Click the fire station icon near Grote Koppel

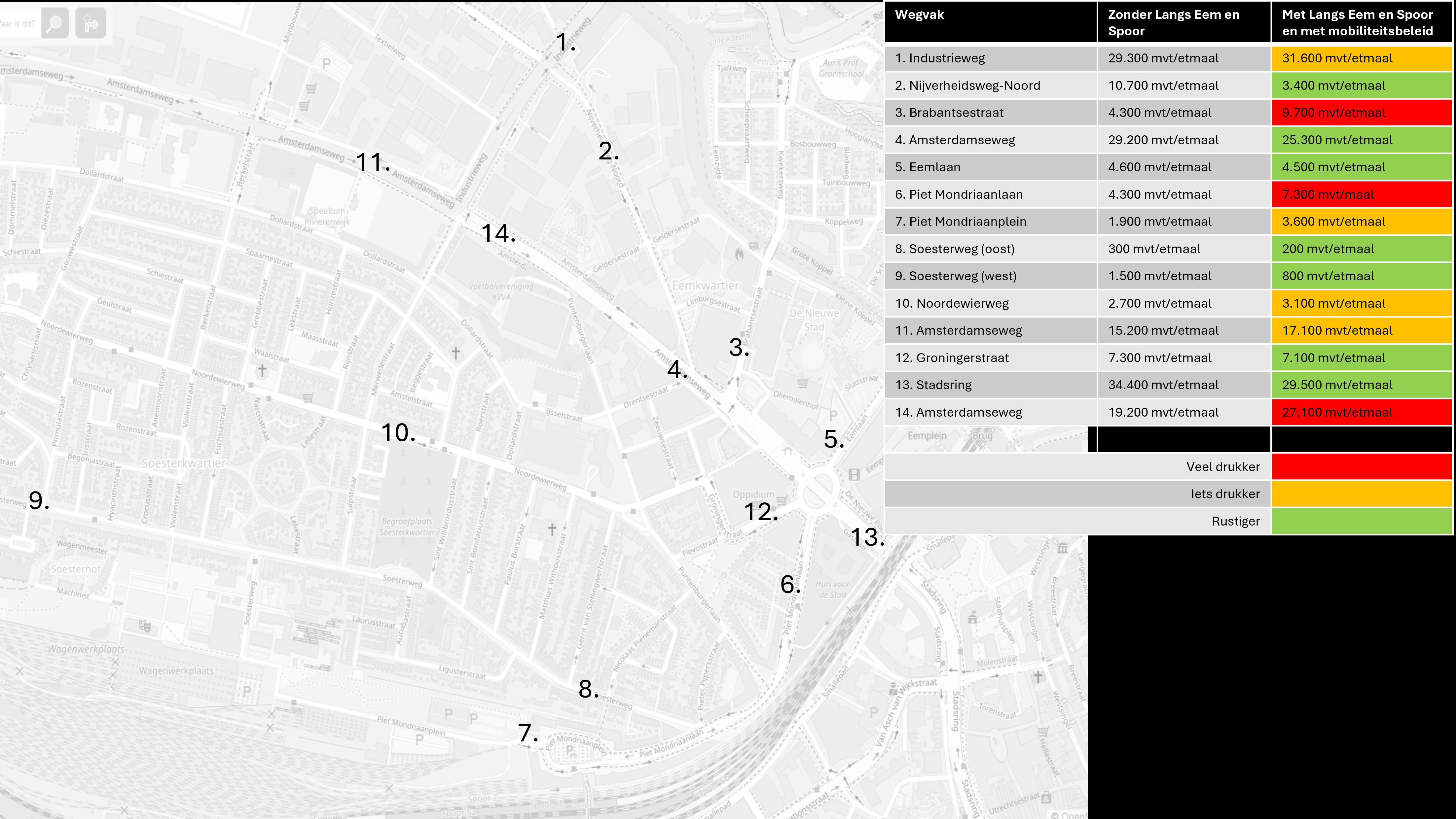739,254
